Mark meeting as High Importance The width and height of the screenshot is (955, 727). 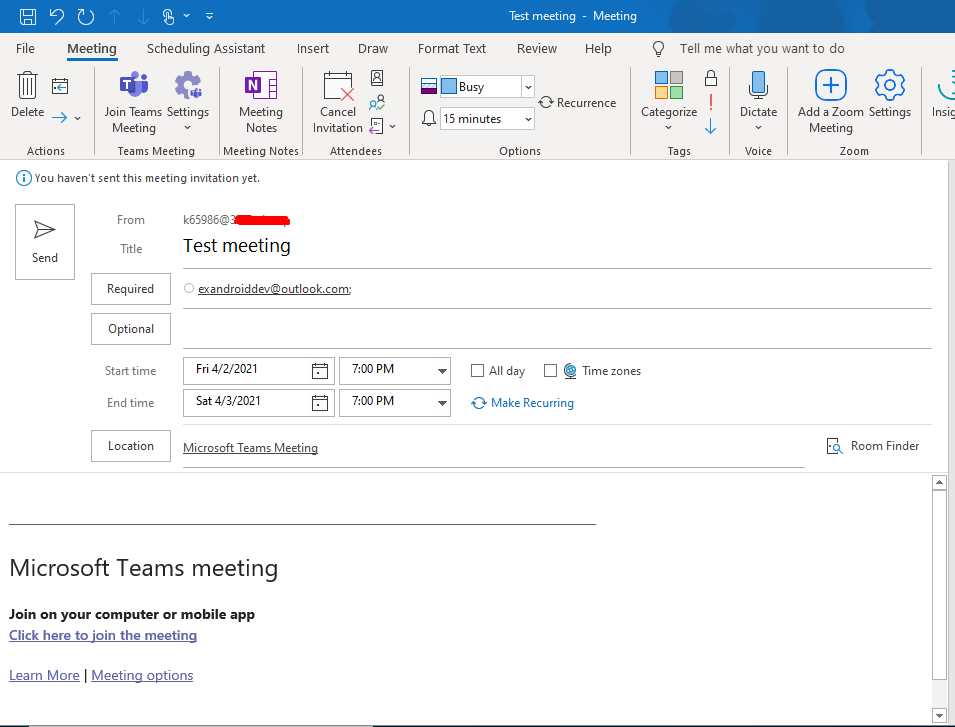tap(710, 101)
